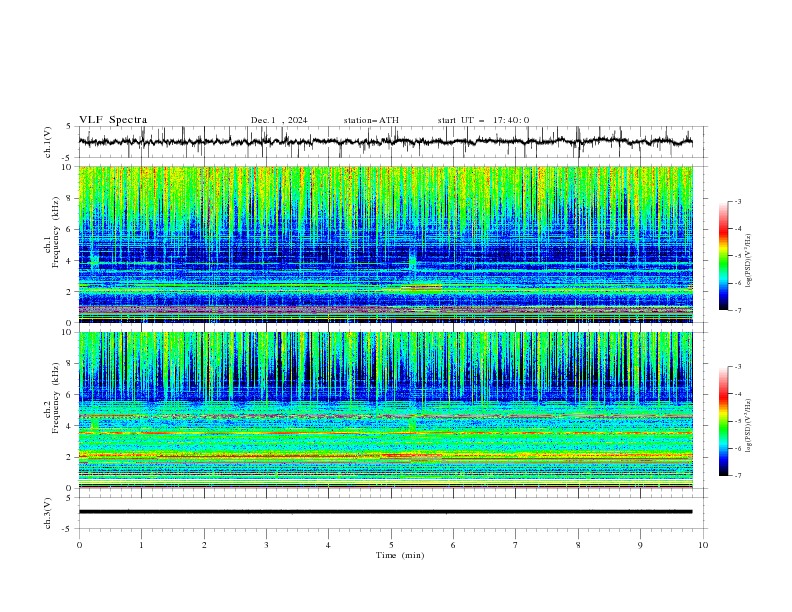The image size is (792, 612).
Task: Click the "ch.3(V)" waveform axis label
Action: click(x=48, y=513)
